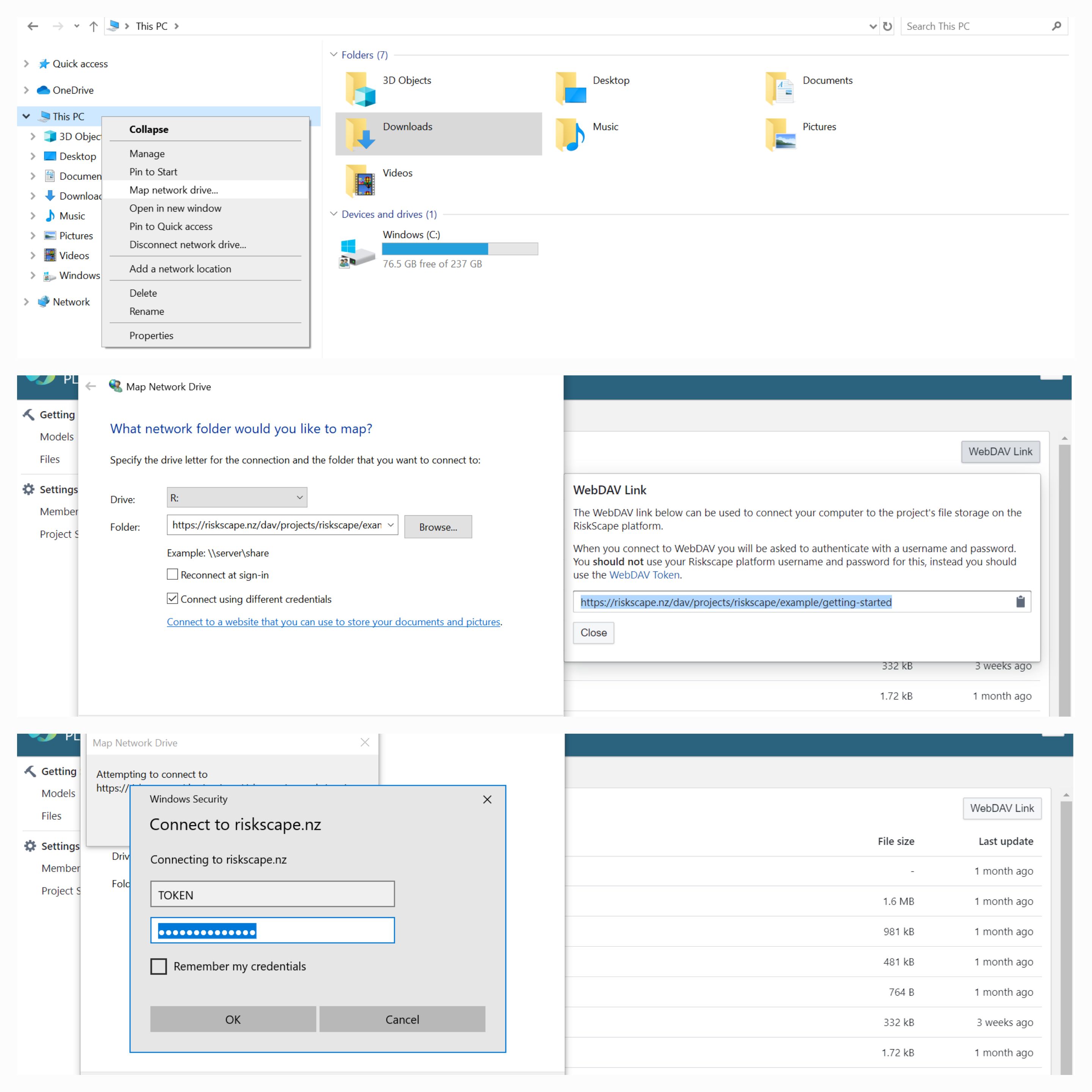This screenshot has height=1092, width=1092.
Task: Confirm credentials with OK button
Action: tap(233, 1019)
